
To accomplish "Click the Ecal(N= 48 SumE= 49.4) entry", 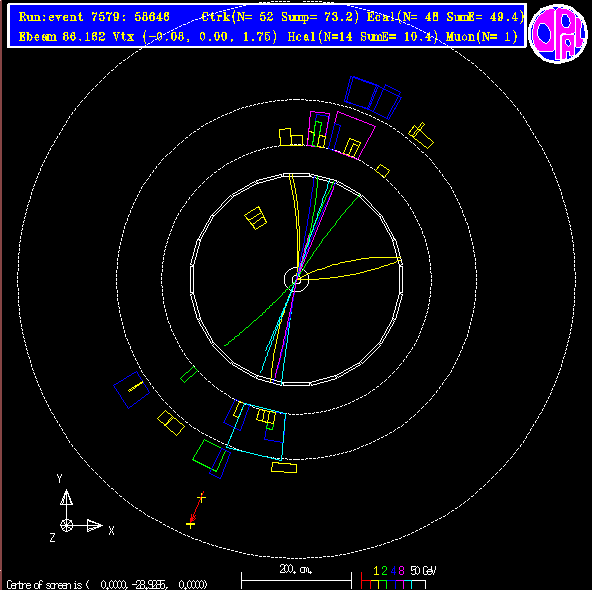I will pyautogui.click(x=446, y=17).
